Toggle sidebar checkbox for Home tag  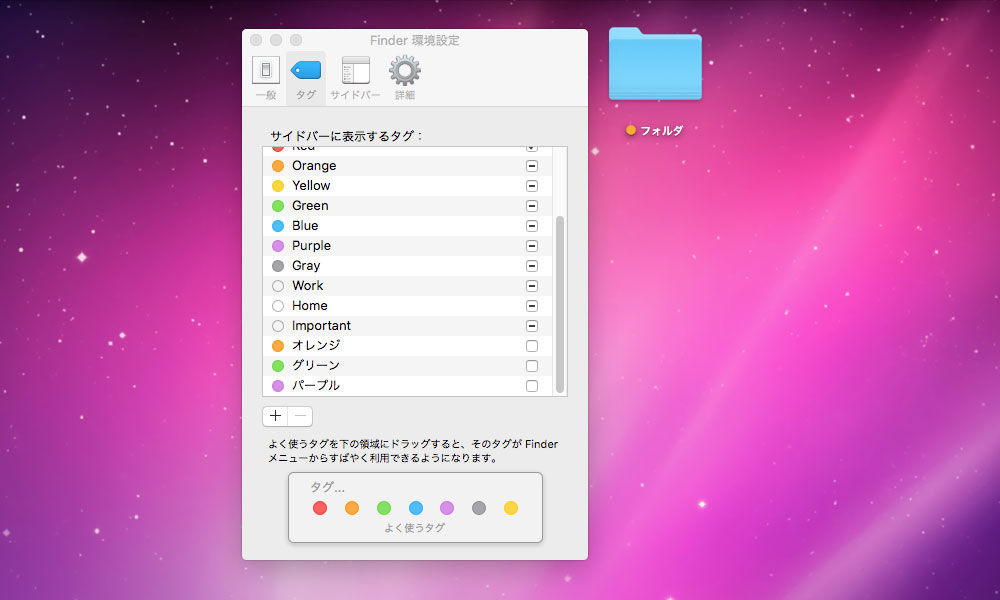(x=532, y=306)
